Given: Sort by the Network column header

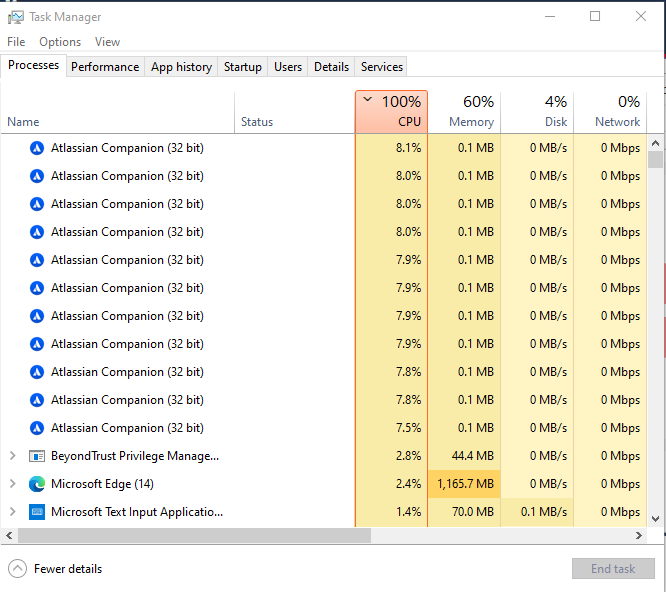Looking at the screenshot, I should pos(610,112).
